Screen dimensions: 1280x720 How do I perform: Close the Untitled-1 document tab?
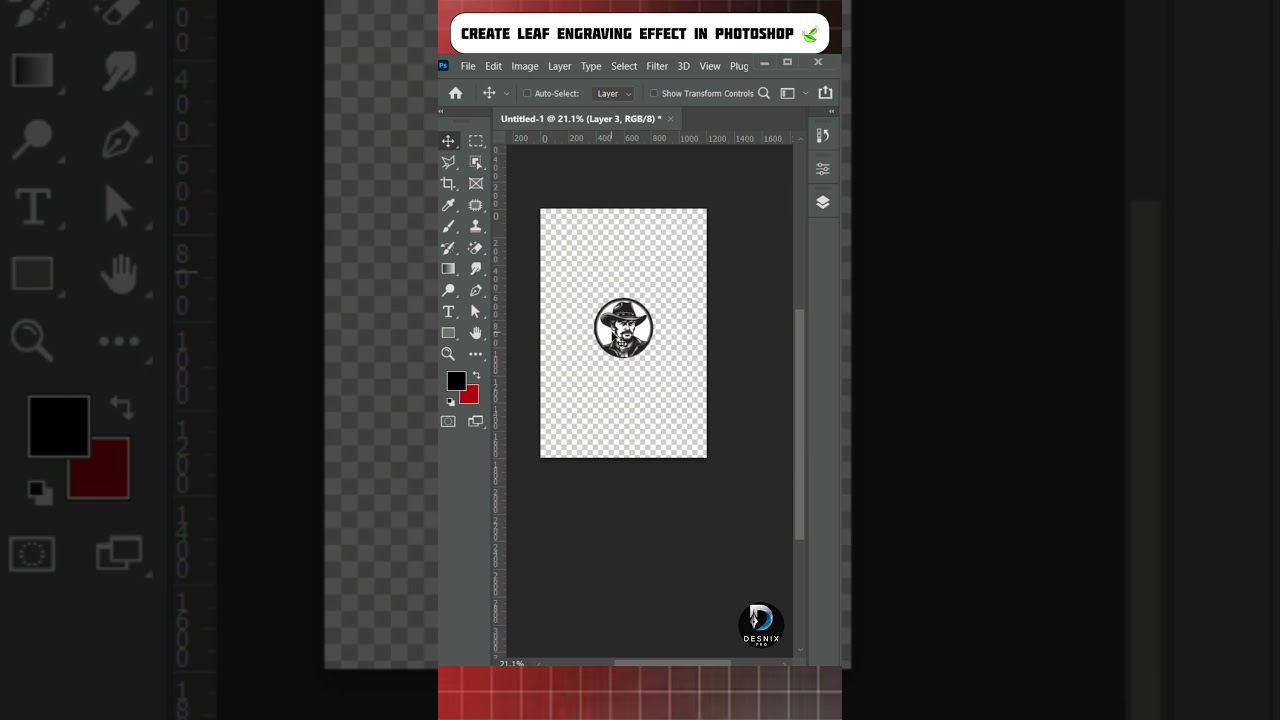tap(671, 119)
